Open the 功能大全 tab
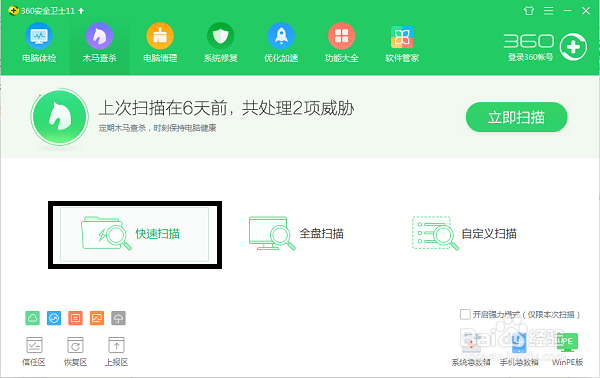This screenshot has height=378, width=600. [x=341, y=42]
